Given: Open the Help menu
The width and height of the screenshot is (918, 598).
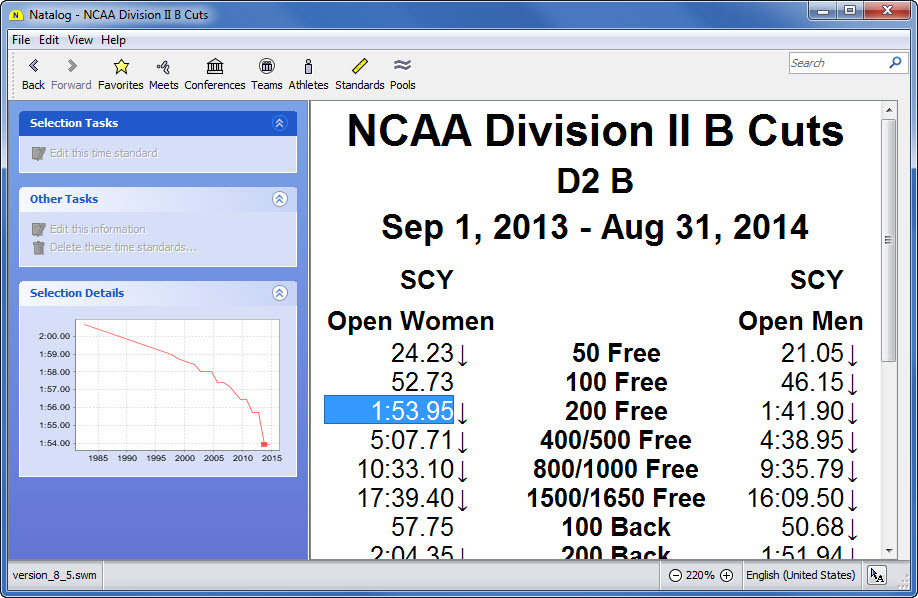Looking at the screenshot, I should point(113,40).
